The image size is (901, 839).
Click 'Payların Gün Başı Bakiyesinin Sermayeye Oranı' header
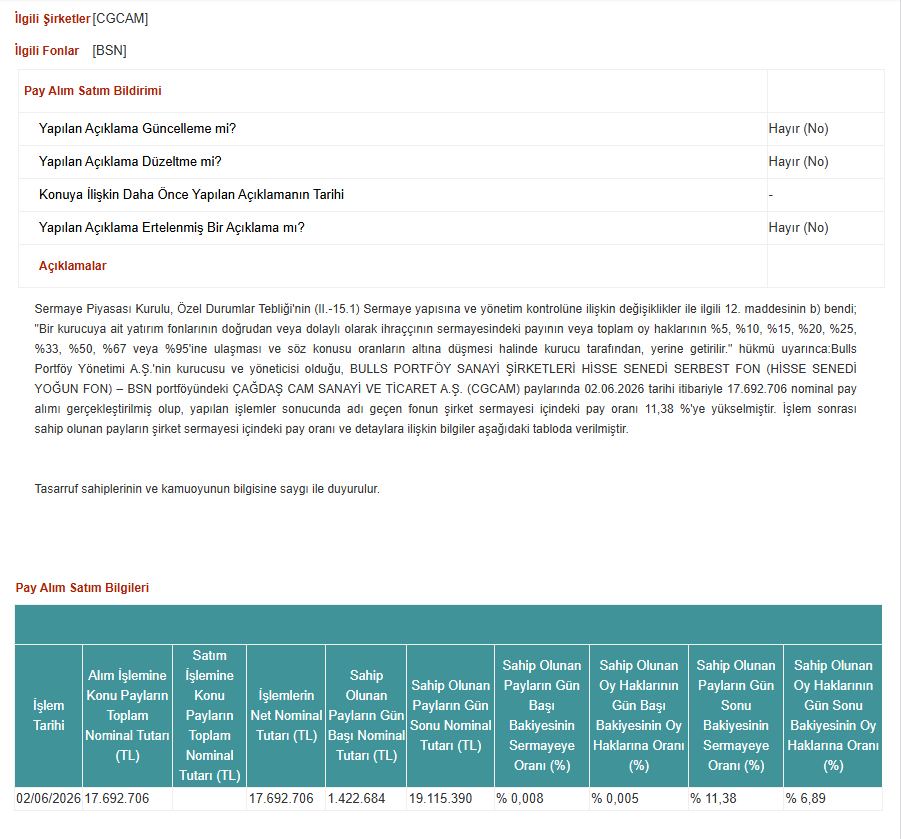(x=542, y=715)
